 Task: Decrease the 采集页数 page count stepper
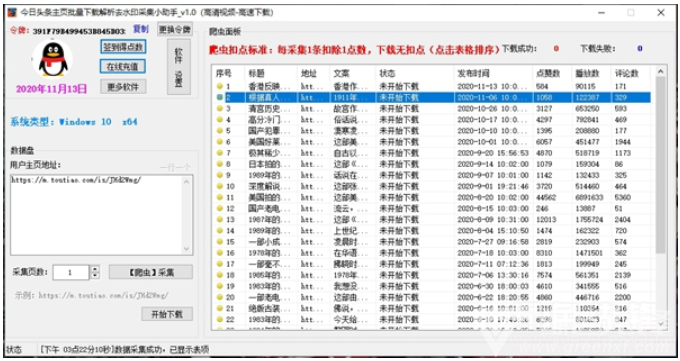tap(95, 276)
